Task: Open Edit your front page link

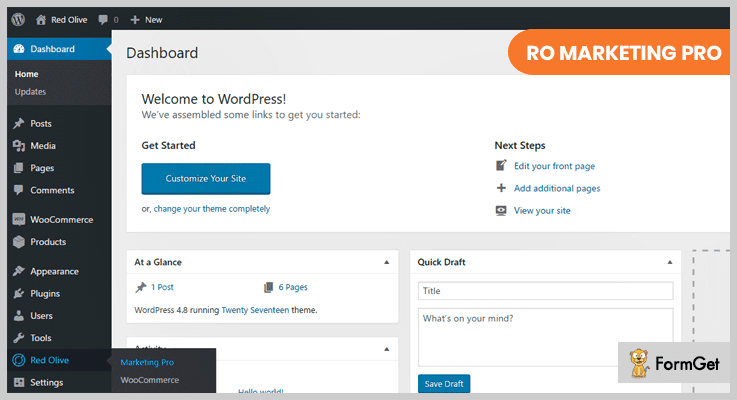Action: (554, 166)
